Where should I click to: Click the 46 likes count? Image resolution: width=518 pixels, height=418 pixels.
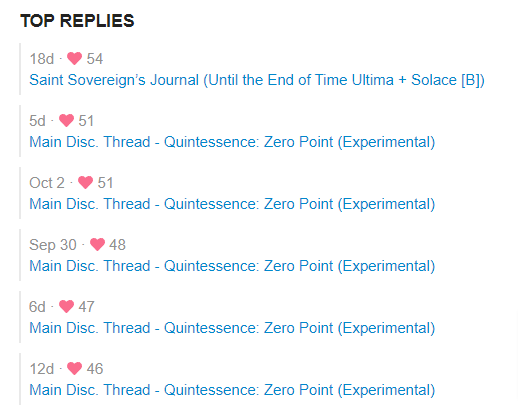95,369
